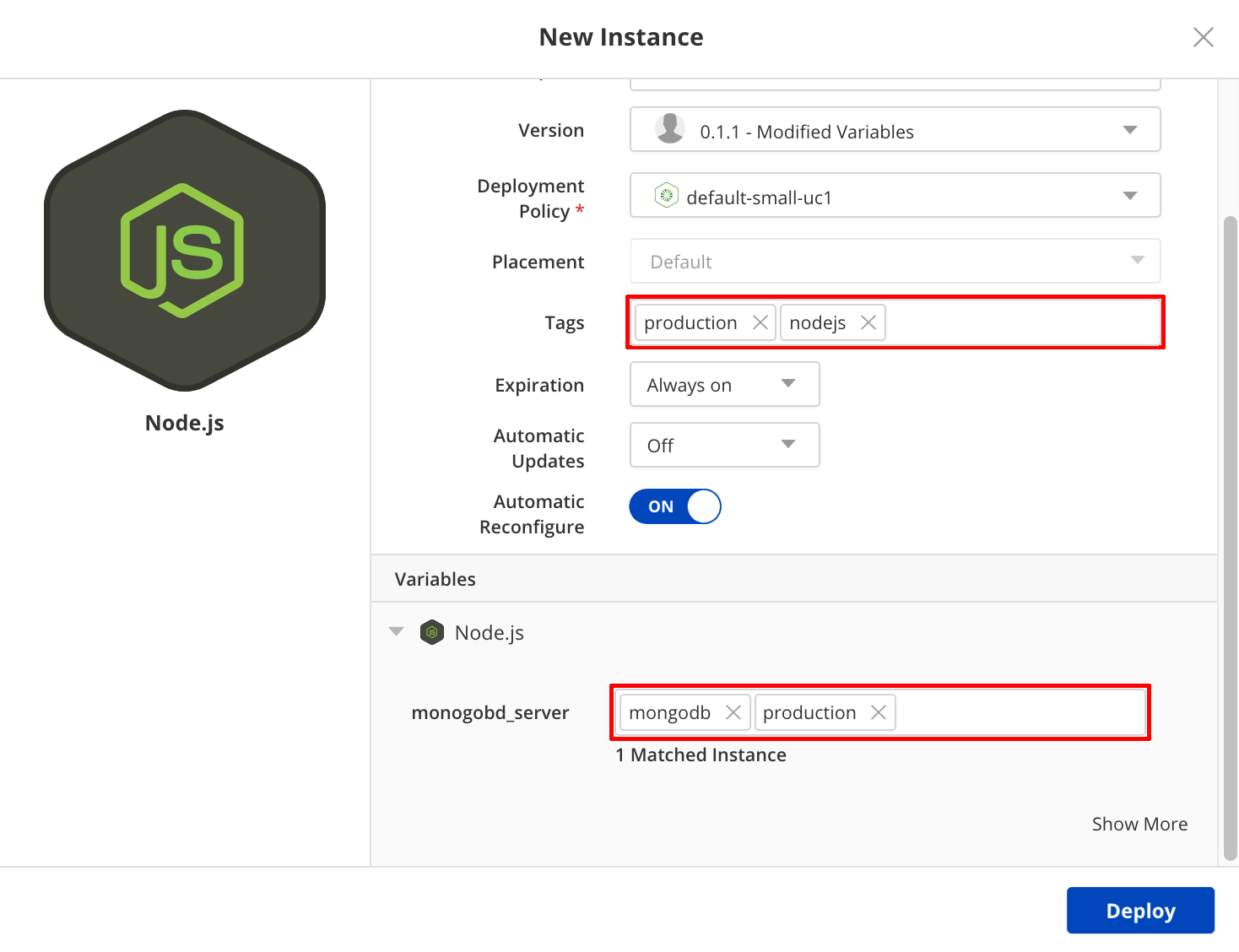This screenshot has height=952, width=1239.
Task: Open the Placement Default dropdown
Action: click(x=895, y=261)
